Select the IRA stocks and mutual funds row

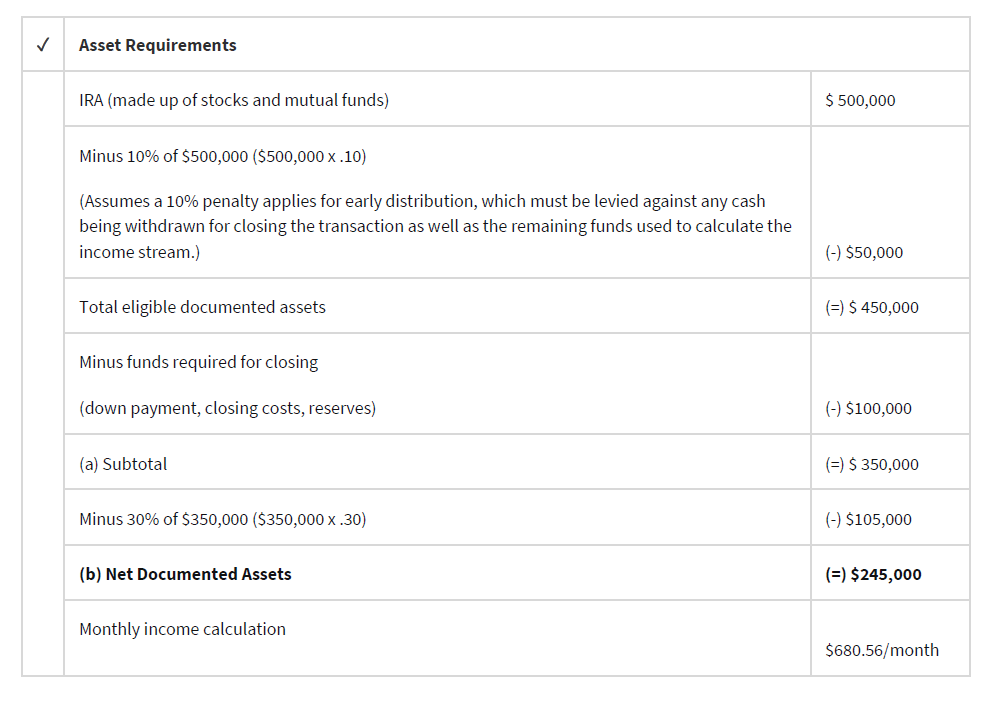(x=234, y=100)
